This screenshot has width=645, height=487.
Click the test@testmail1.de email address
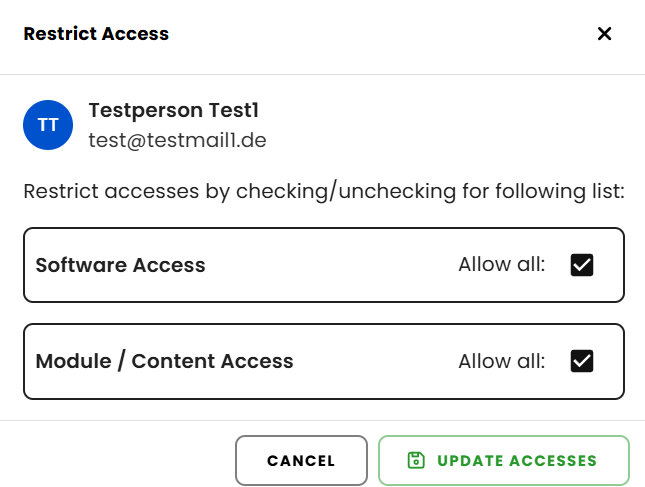(177, 140)
